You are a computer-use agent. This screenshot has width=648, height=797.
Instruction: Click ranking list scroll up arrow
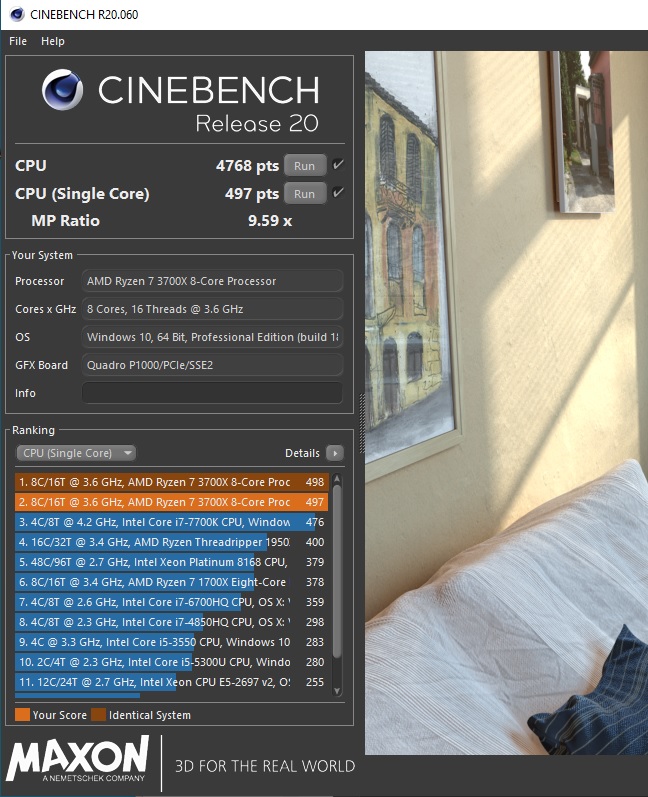coord(336,479)
